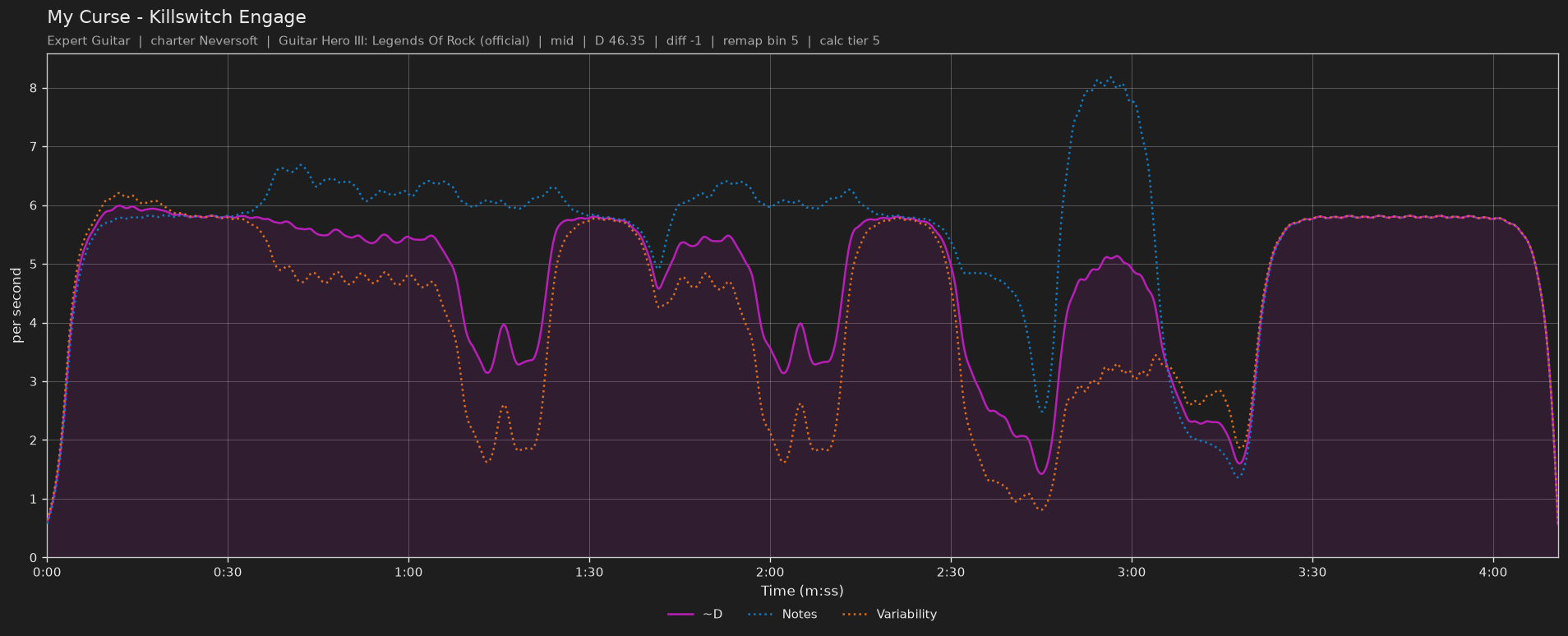Click the "0:00" time axis tick label

point(47,573)
